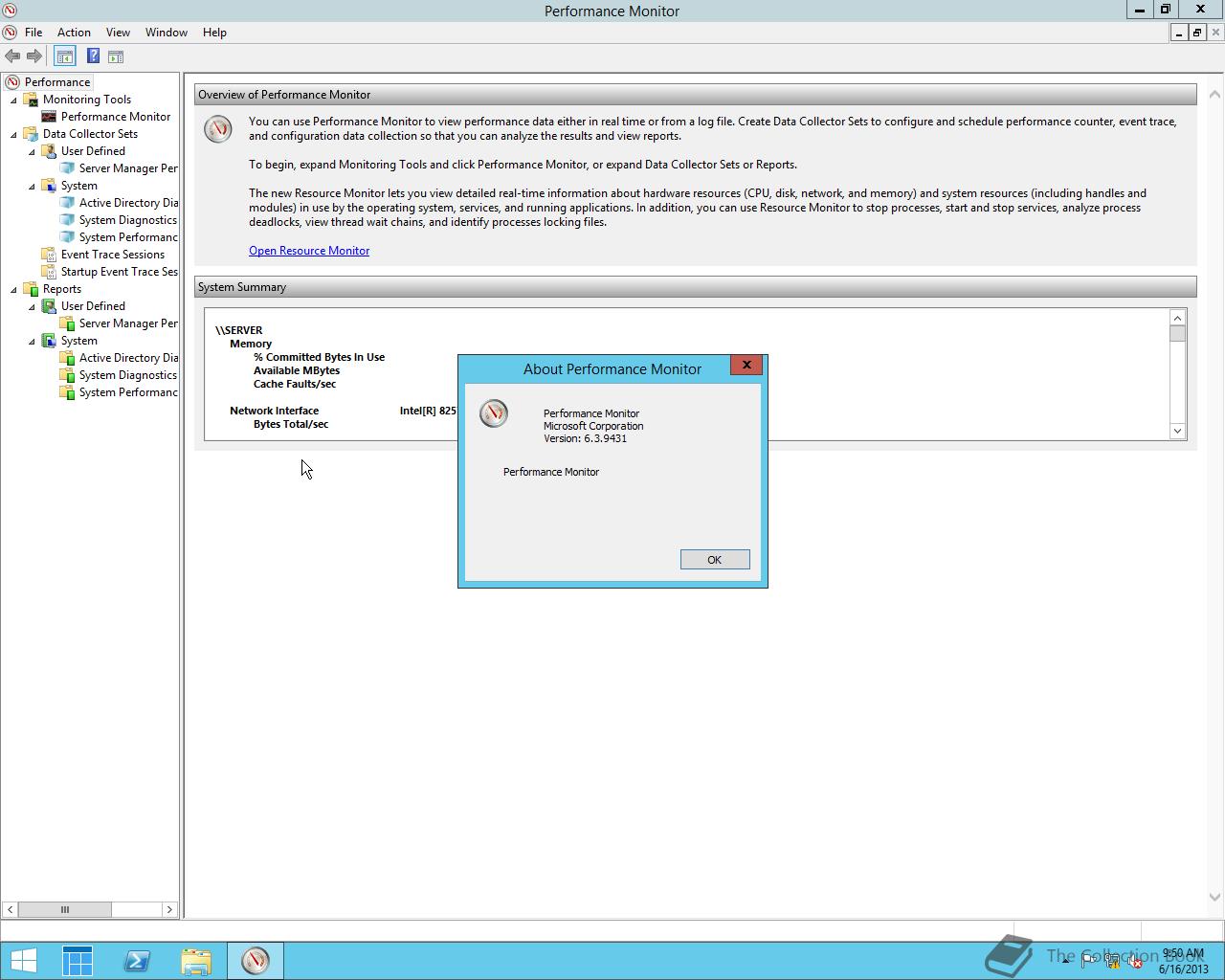This screenshot has height=980, width=1225.
Task: Click "Version: 6.3.9431" text in dialog
Action: 585,438
